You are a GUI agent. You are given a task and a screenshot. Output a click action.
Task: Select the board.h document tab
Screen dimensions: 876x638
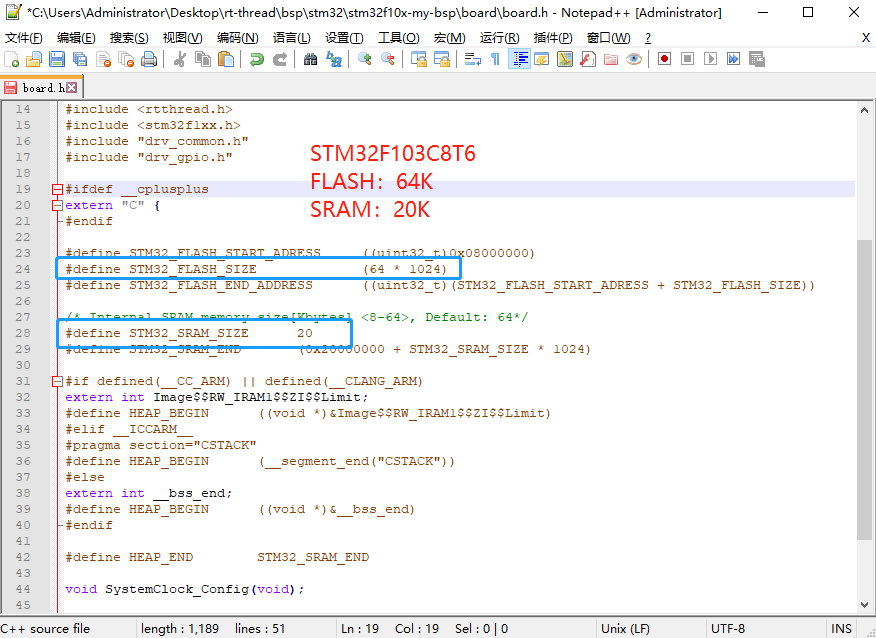(42, 88)
